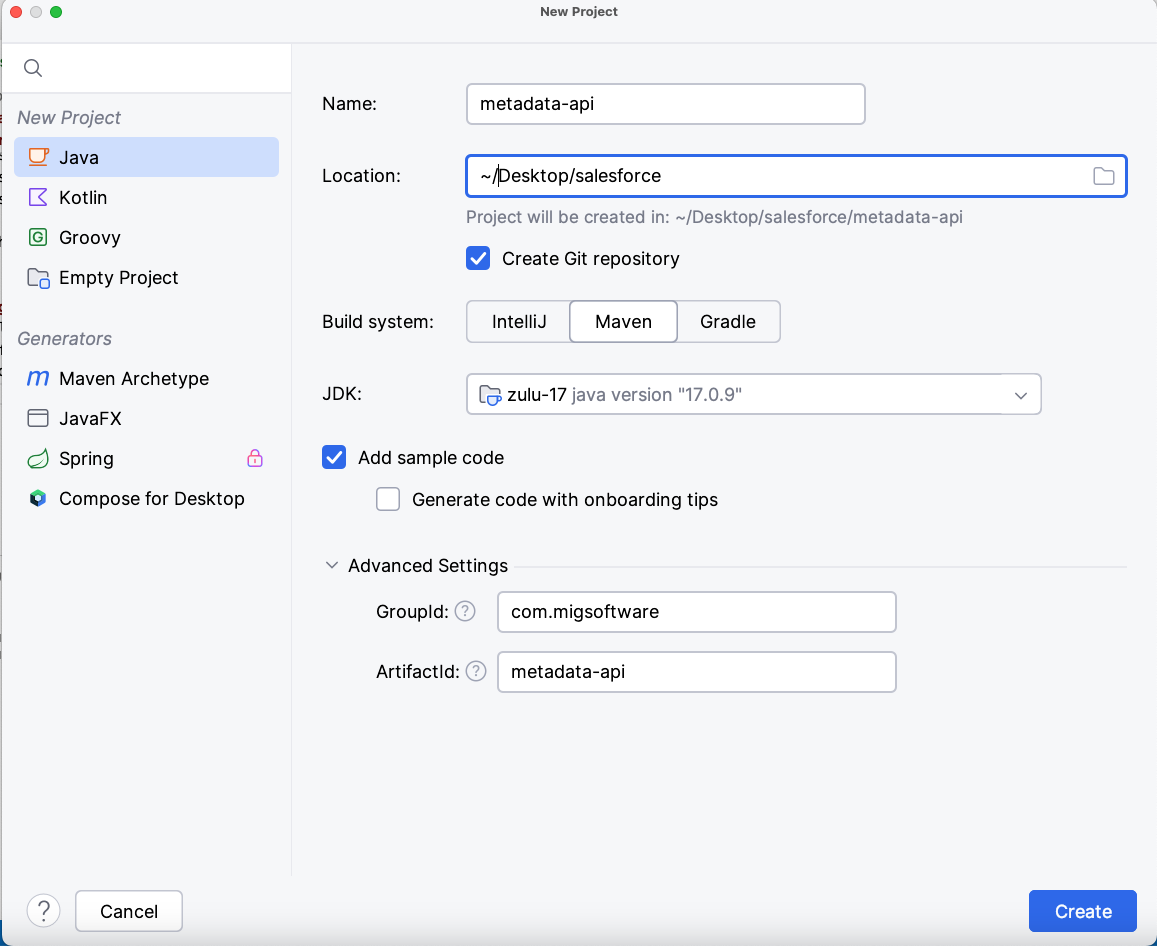Image resolution: width=1157 pixels, height=946 pixels.
Task: Click the JDK folder icon in dropdown
Action: 491,395
